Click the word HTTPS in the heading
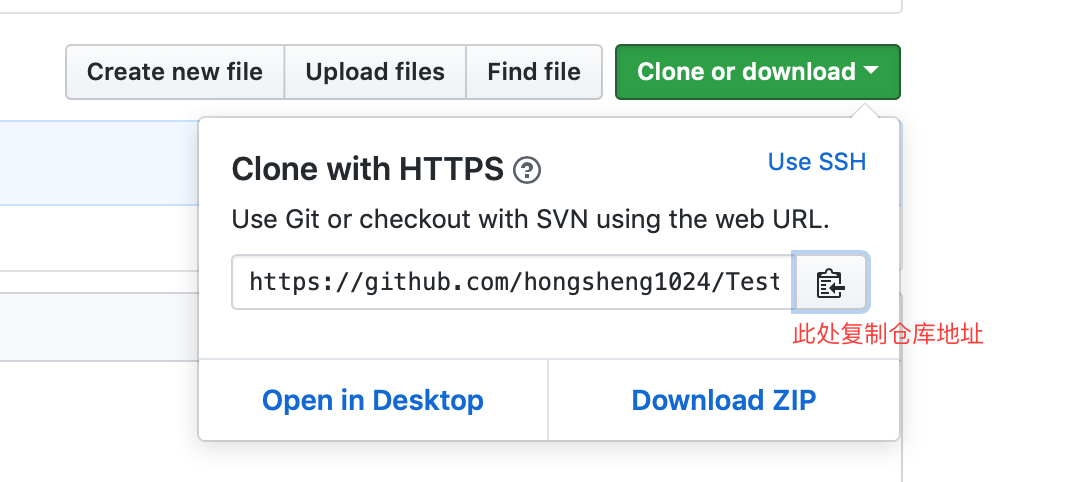This screenshot has width=1076, height=482. [x=452, y=169]
